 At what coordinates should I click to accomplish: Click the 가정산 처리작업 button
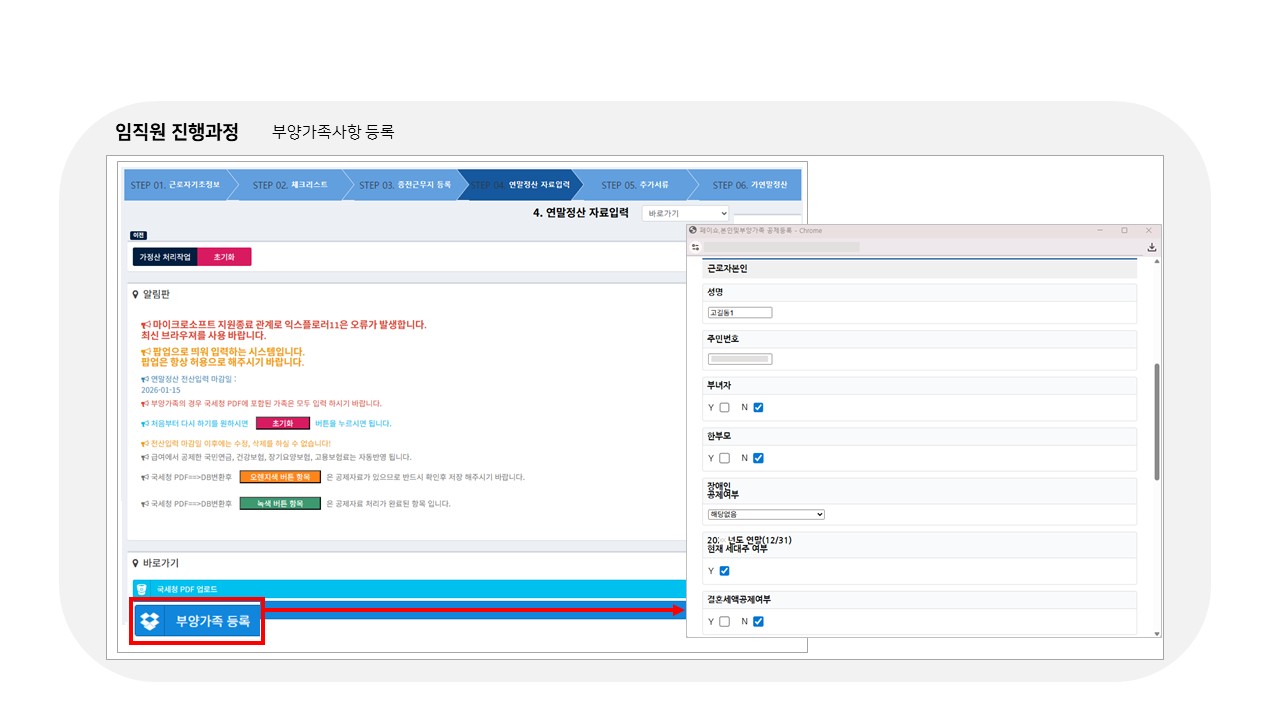point(165,257)
